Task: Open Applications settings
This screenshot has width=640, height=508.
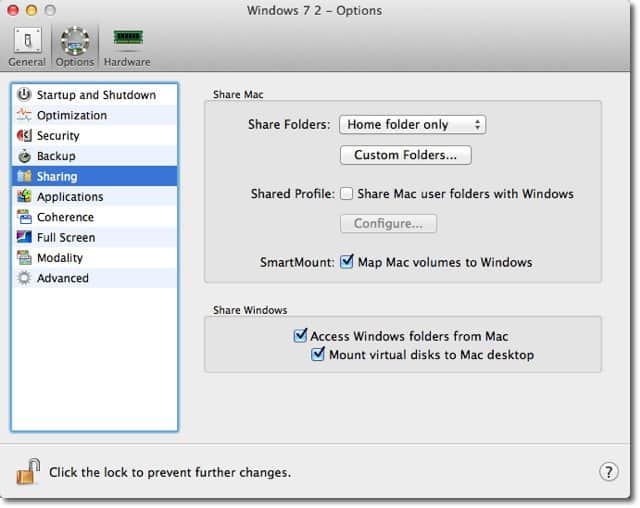Action: point(95,197)
